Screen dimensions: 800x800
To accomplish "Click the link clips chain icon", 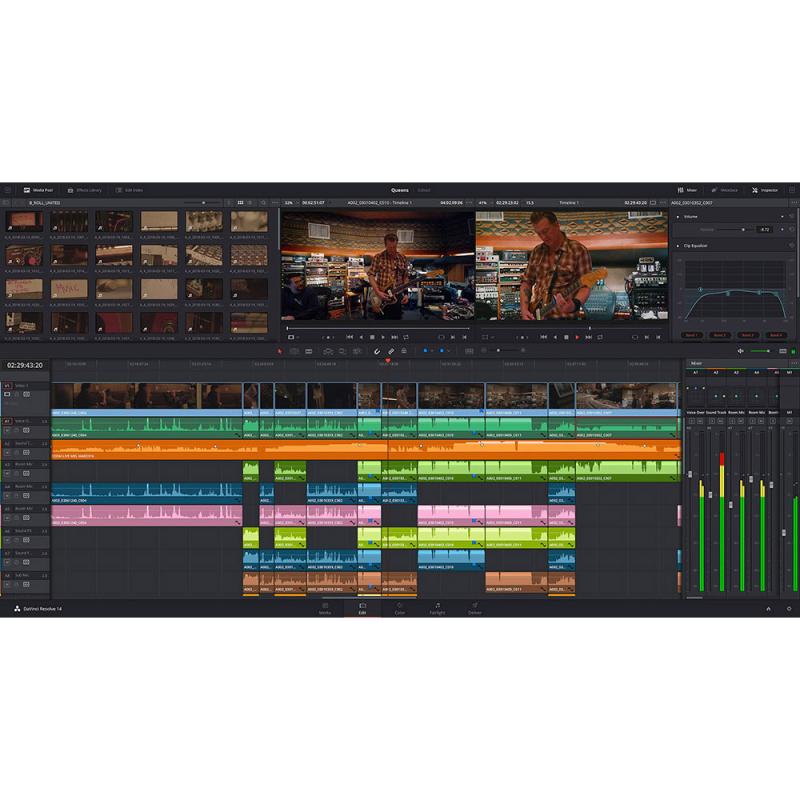I will 390,351.
